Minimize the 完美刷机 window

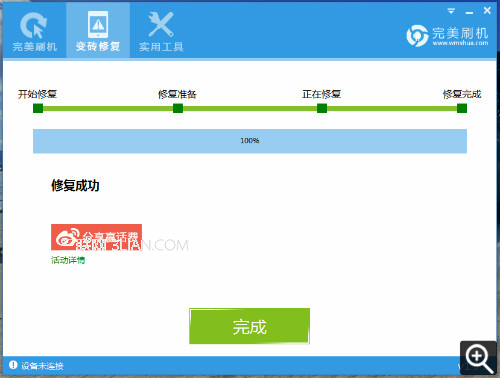coord(469,12)
